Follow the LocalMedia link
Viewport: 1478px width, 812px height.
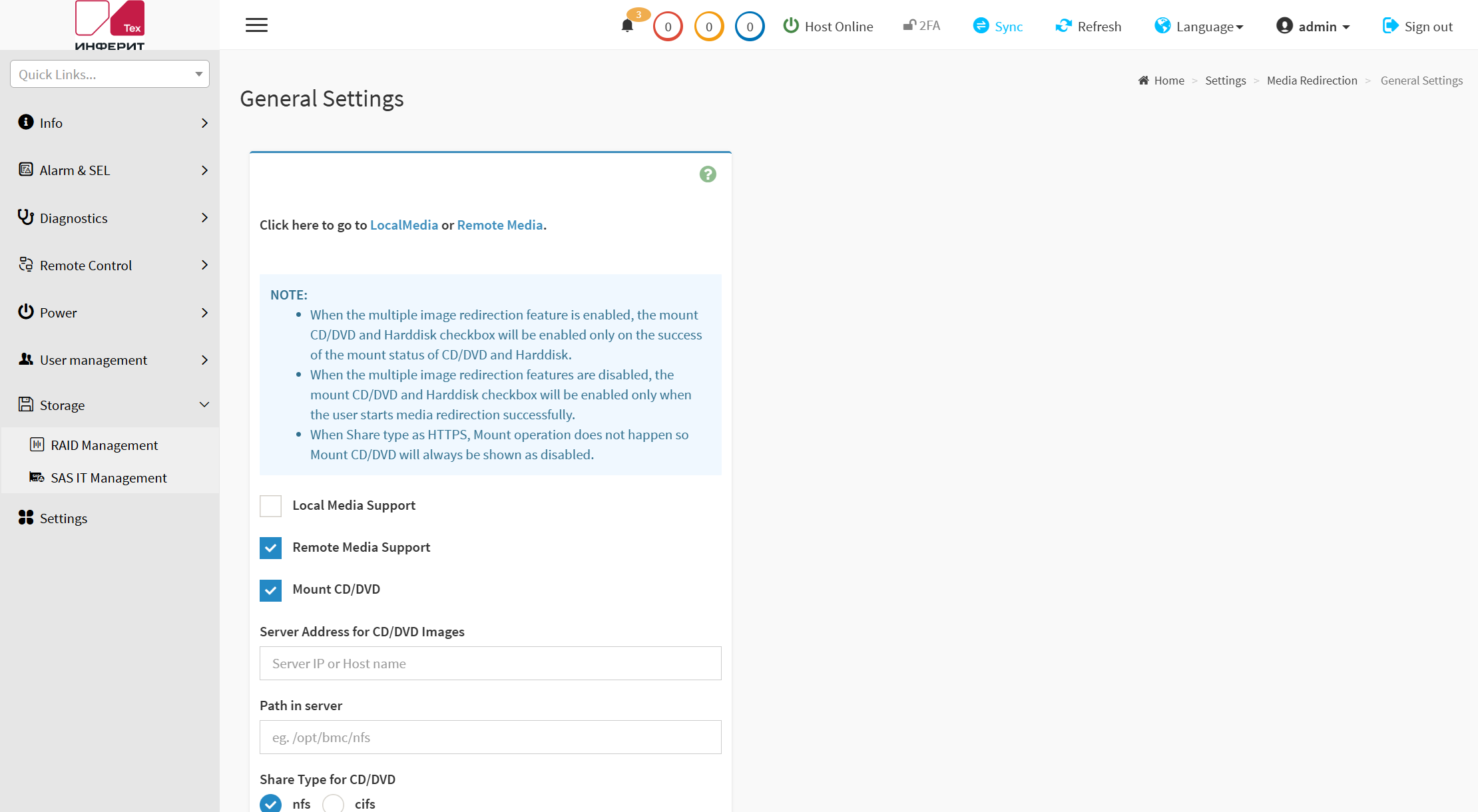coord(404,225)
